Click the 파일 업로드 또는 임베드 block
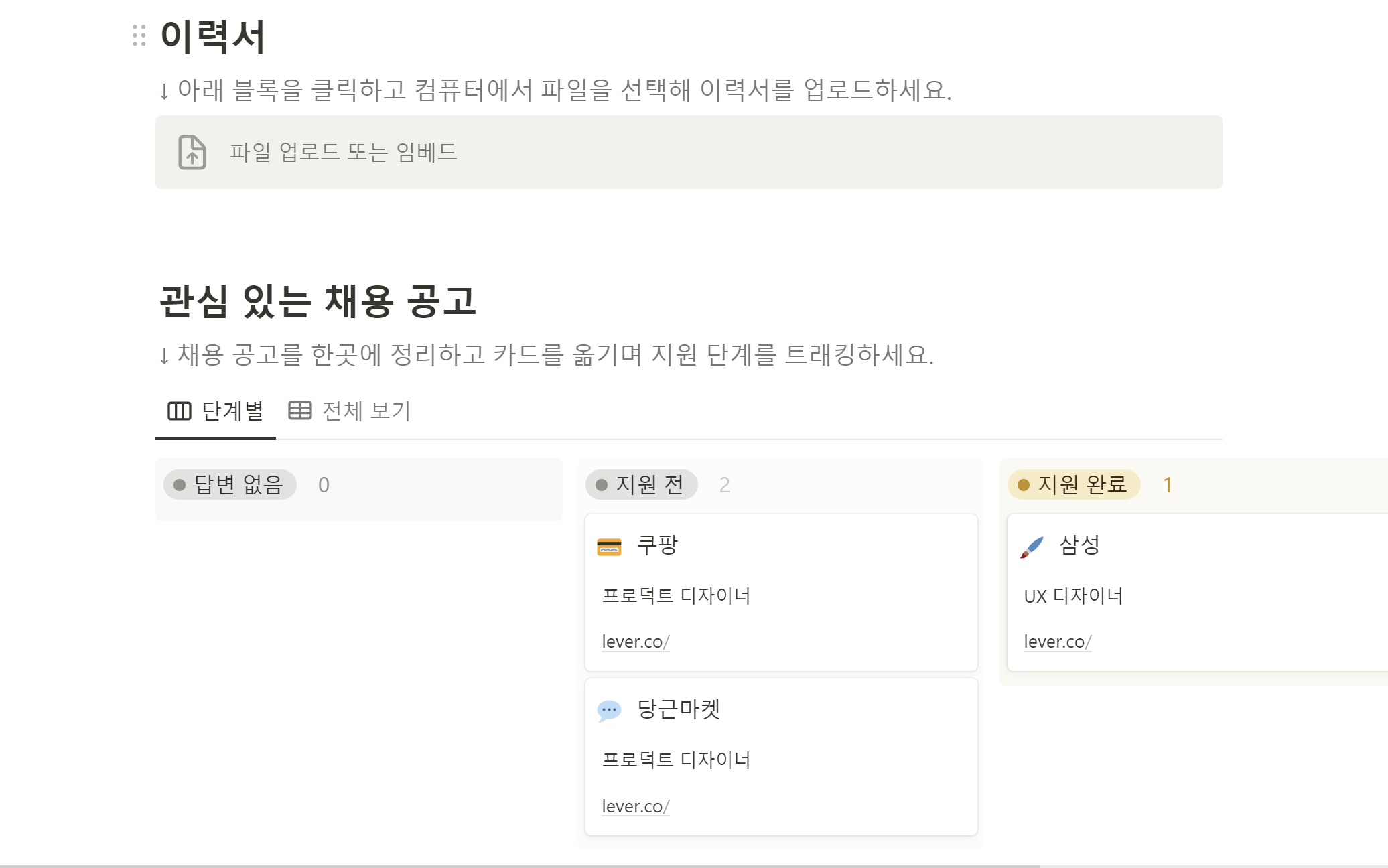Screen dimensions: 1388x868 689,152
